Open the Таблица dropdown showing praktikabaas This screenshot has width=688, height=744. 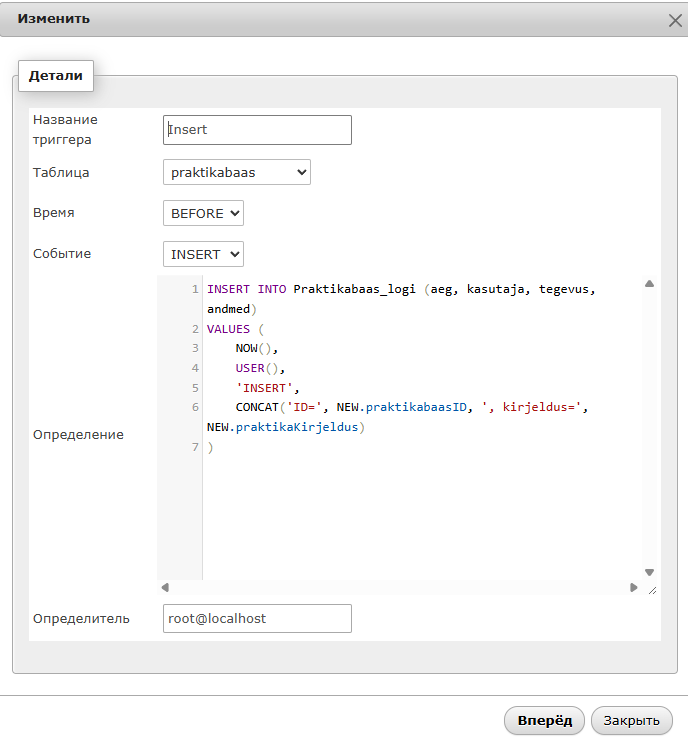[x=237, y=172]
